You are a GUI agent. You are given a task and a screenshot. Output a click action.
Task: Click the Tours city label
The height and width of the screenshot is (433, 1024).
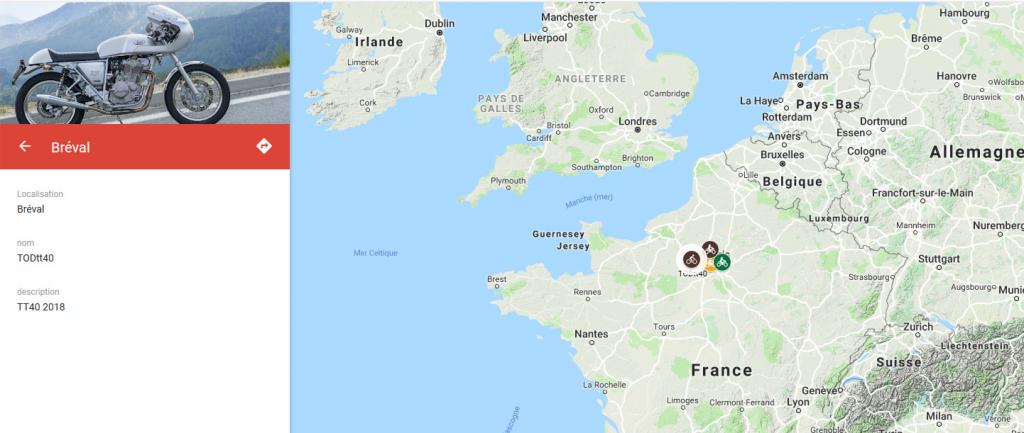(x=664, y=327)
